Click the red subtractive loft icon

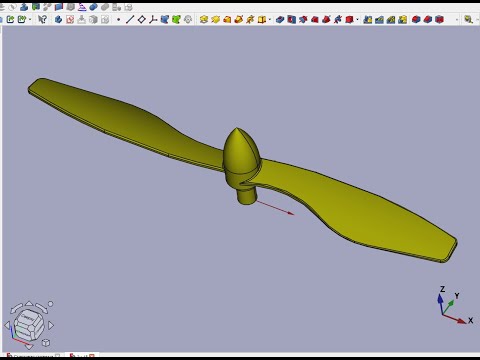[315, 19]
